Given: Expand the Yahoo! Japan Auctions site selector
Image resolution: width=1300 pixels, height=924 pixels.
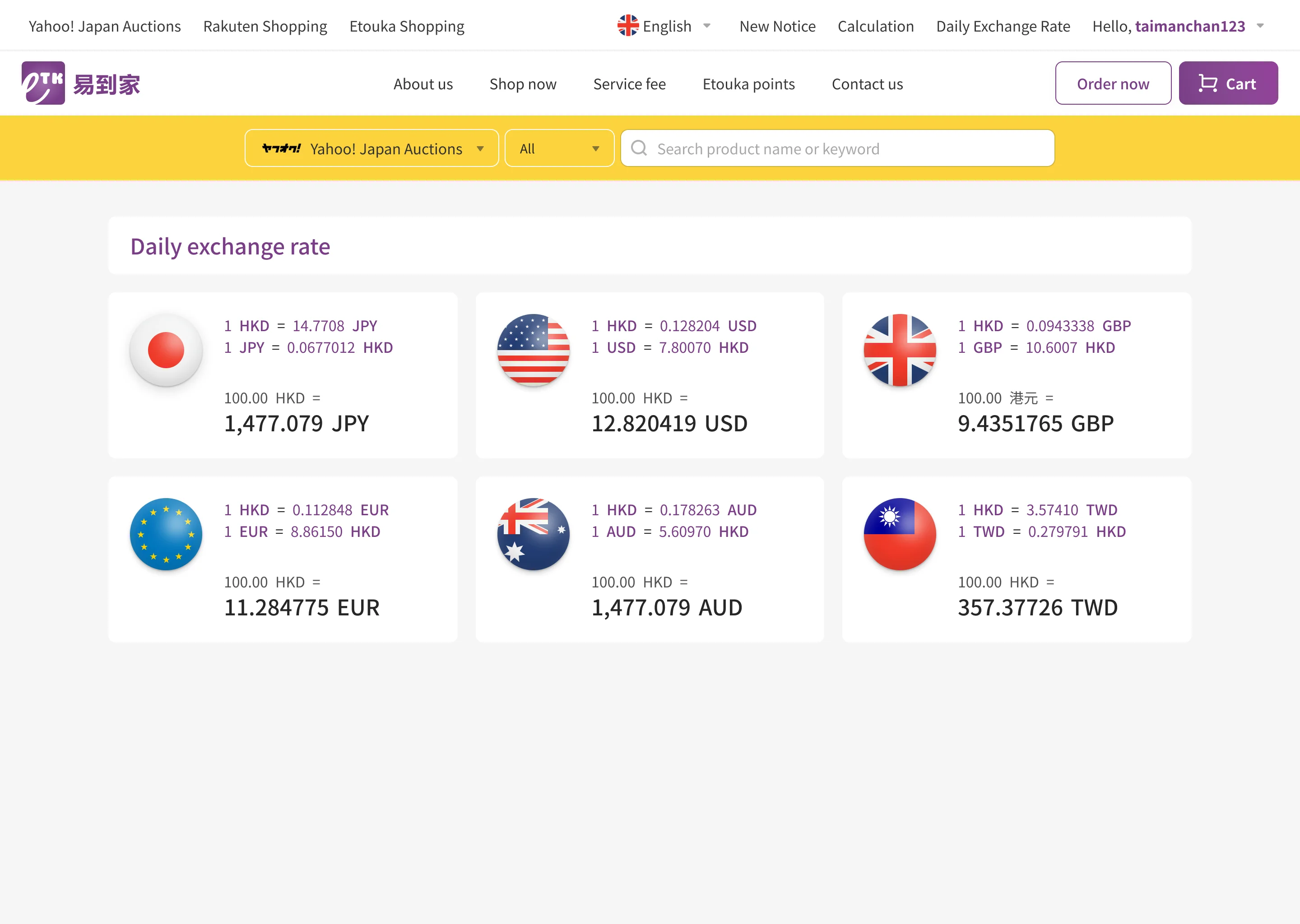Looking at the screenshot, I should pos(371,148).
